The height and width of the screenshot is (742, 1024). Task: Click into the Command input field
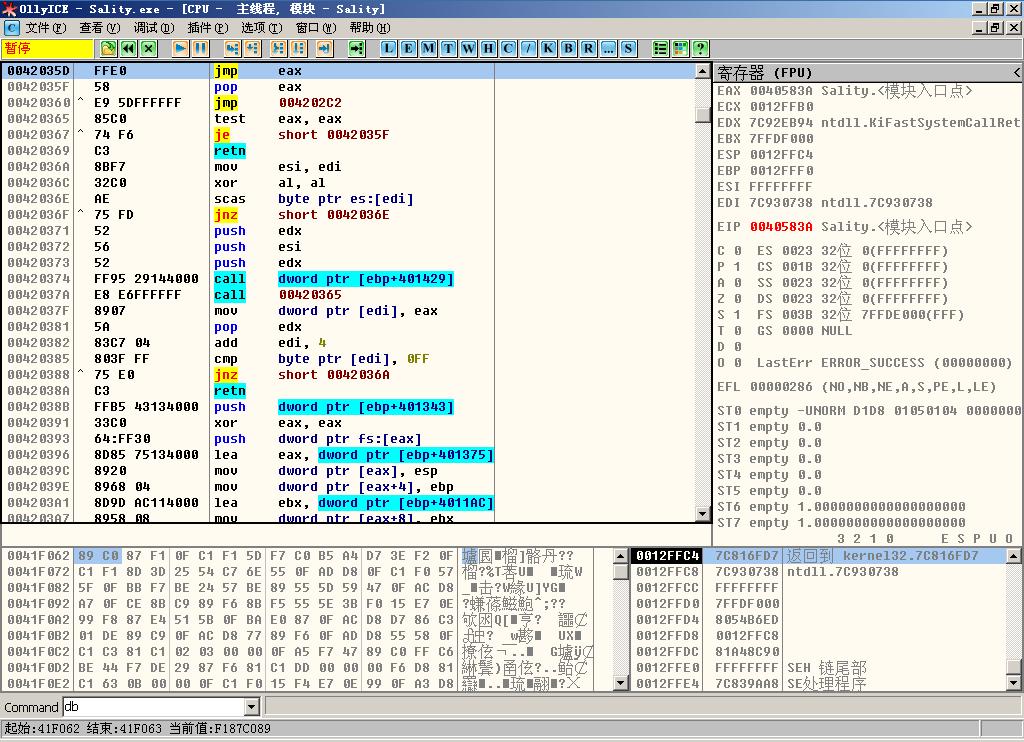pyautogui.click(x=152, y=707)
